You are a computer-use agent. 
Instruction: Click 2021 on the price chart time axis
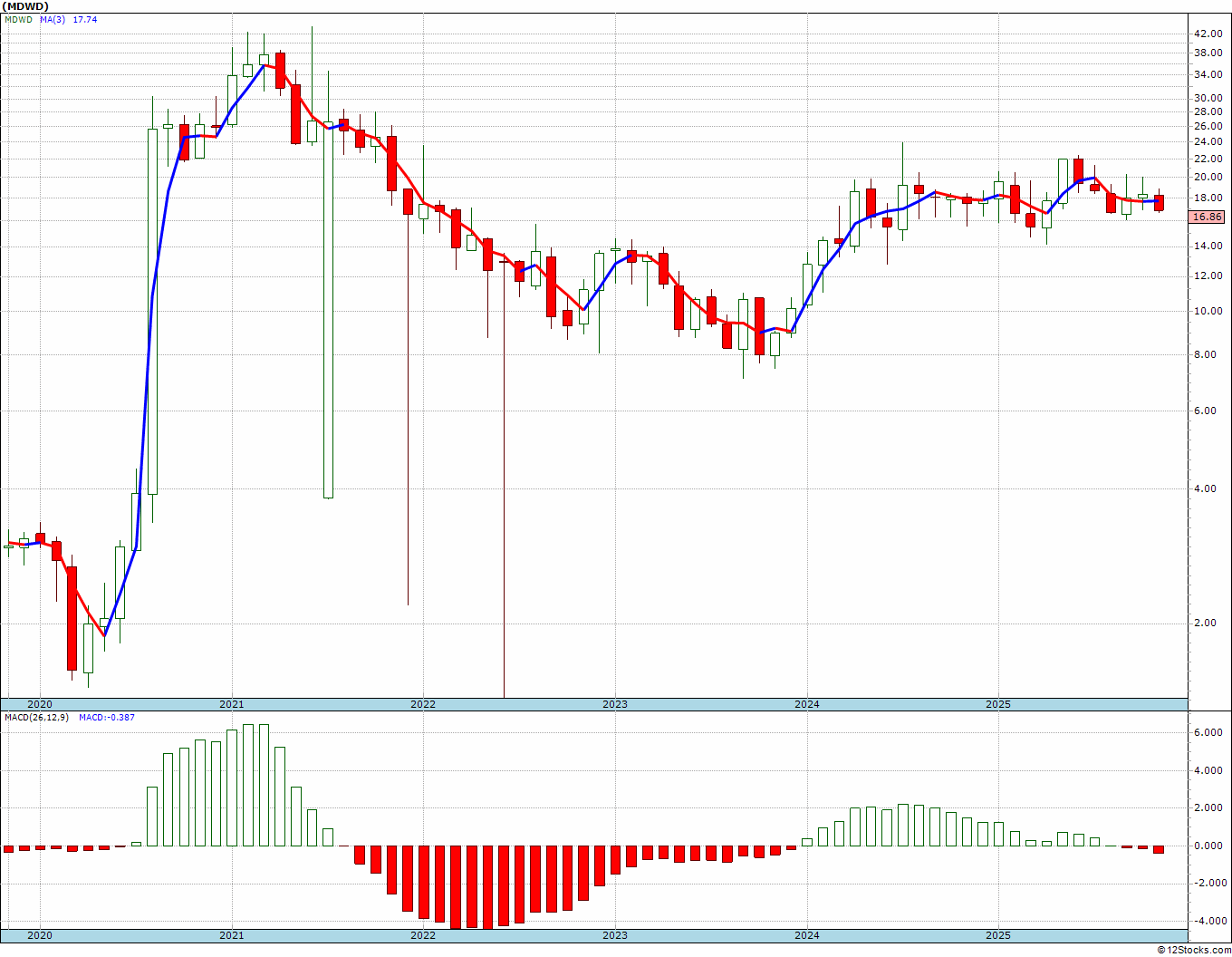pos(232,704)
